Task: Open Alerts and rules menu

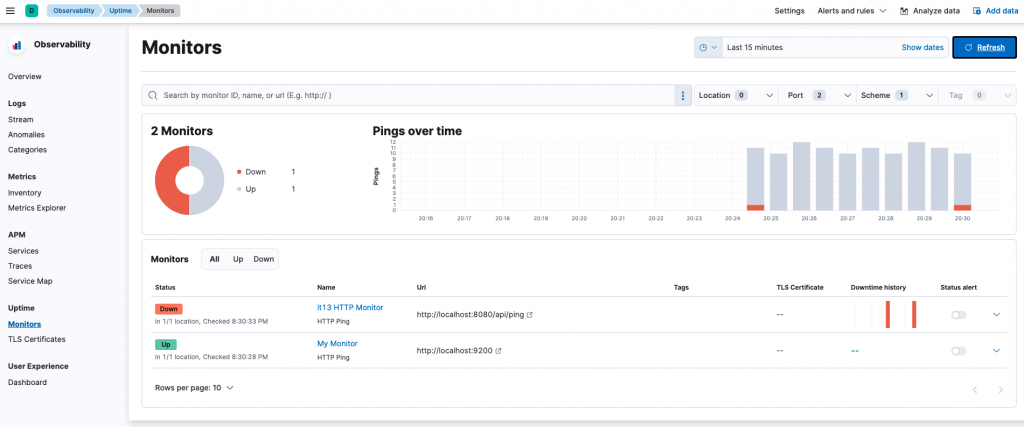Action: 852,11
